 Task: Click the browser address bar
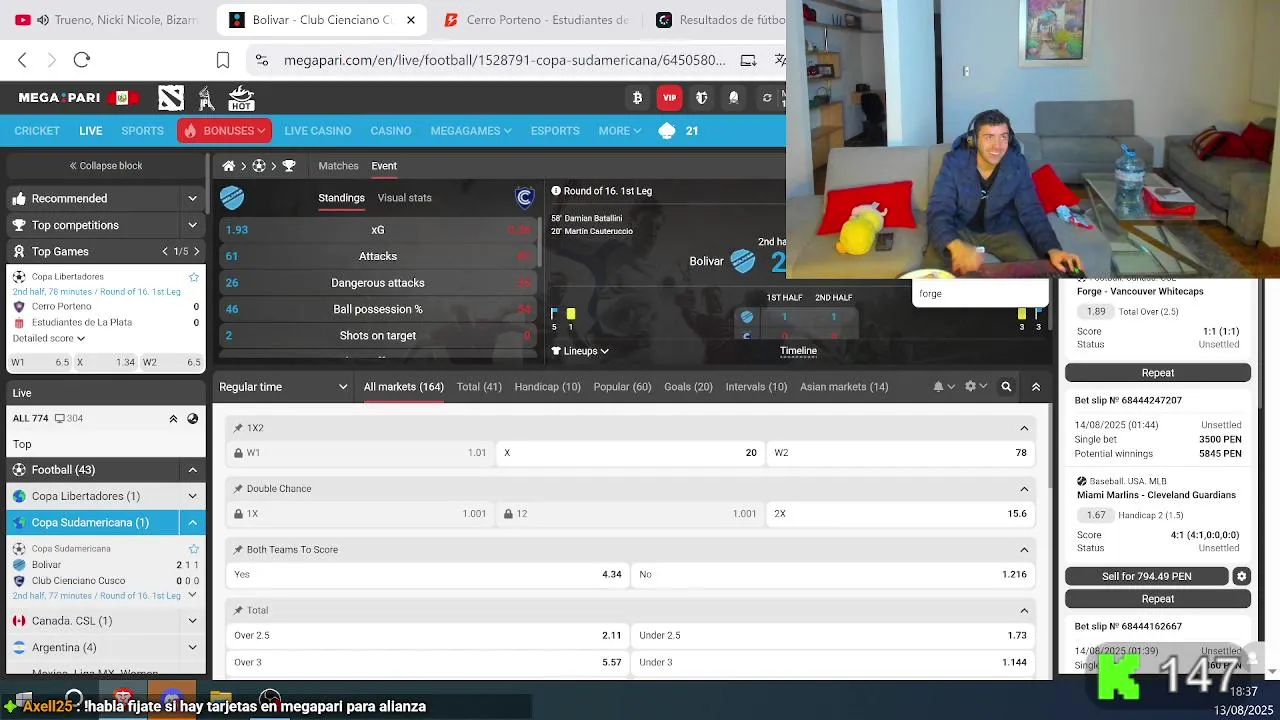click(x=504, y=60)
